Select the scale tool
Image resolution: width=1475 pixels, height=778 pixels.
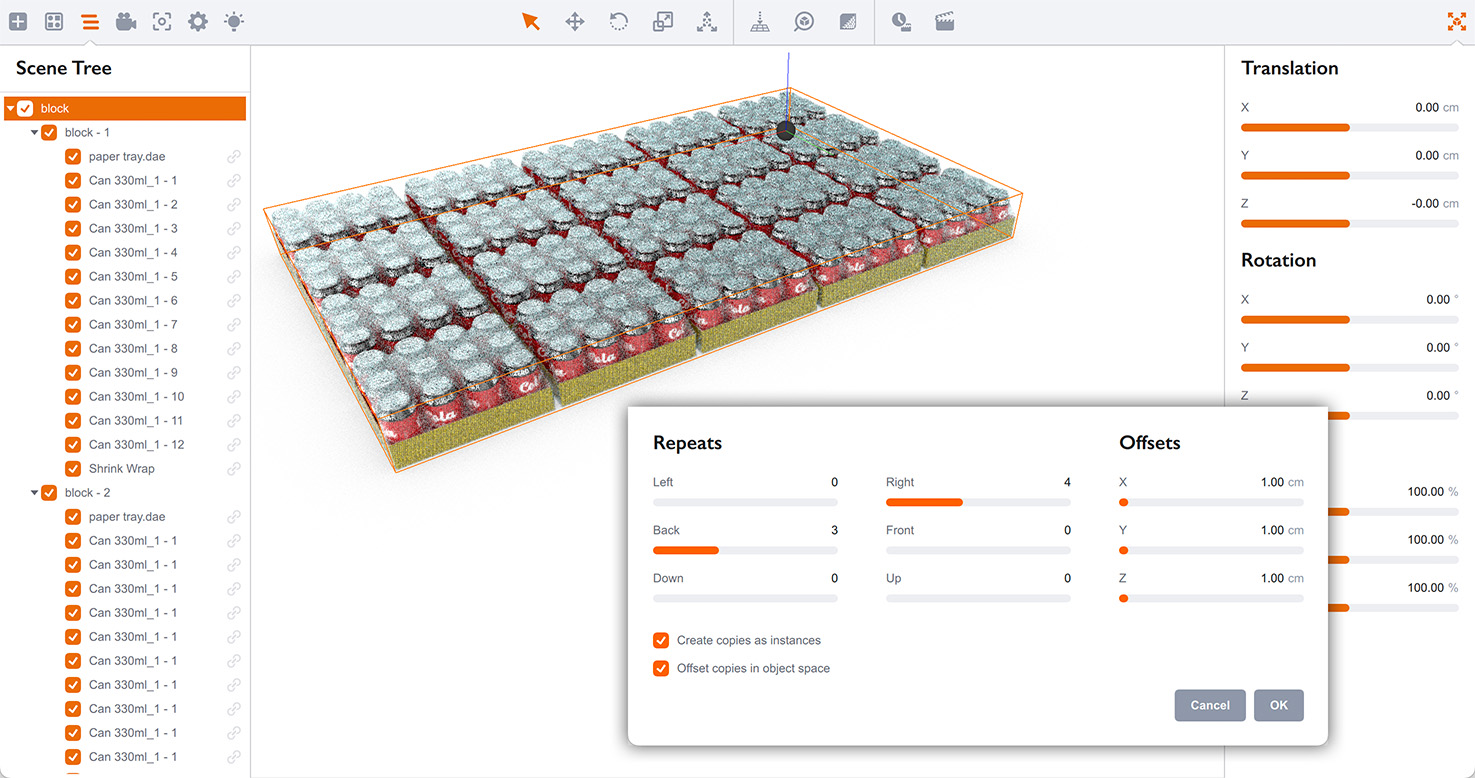click(x=663, y=21)
